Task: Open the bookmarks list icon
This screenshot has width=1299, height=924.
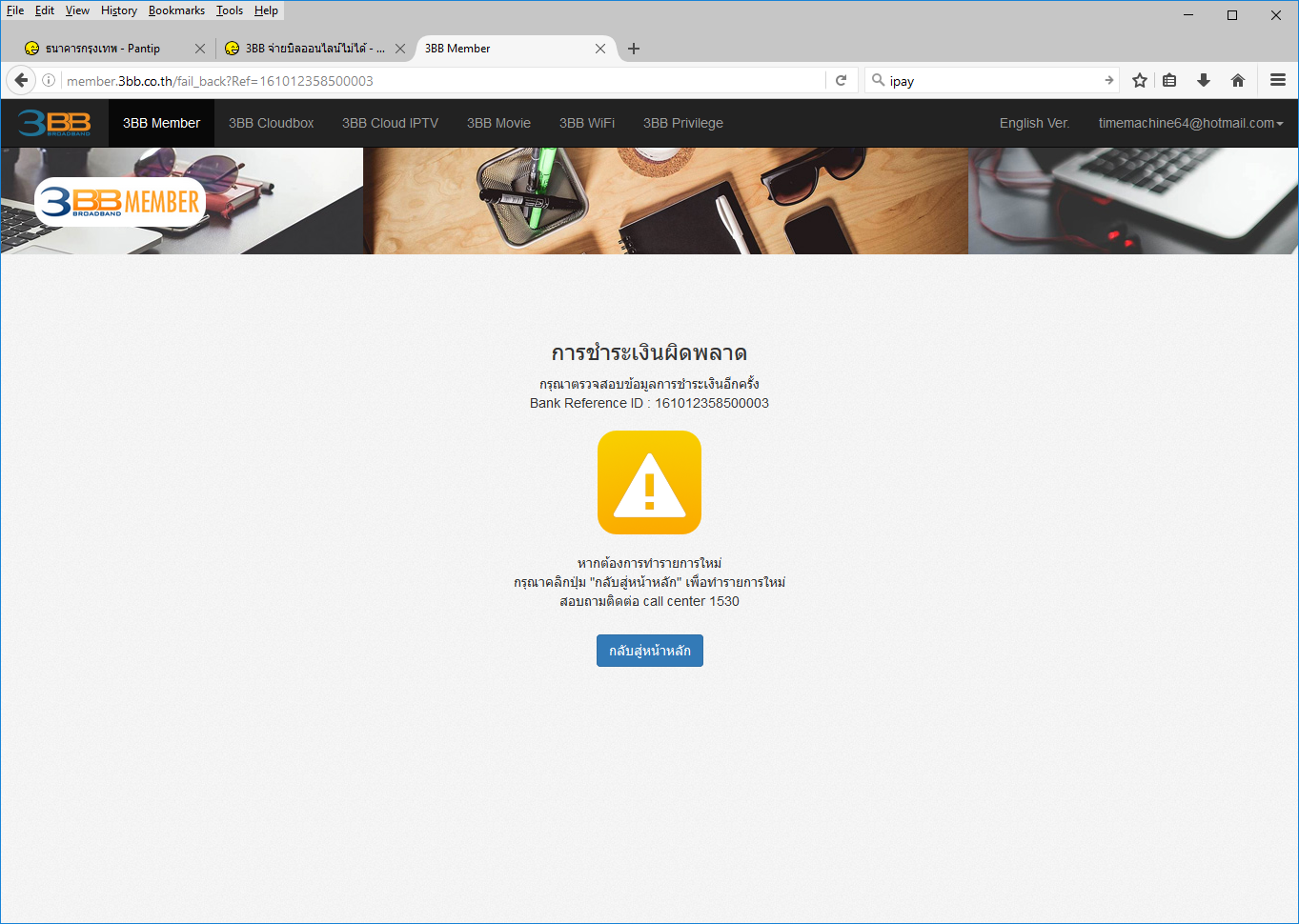Action: [x=1169, y=81]
